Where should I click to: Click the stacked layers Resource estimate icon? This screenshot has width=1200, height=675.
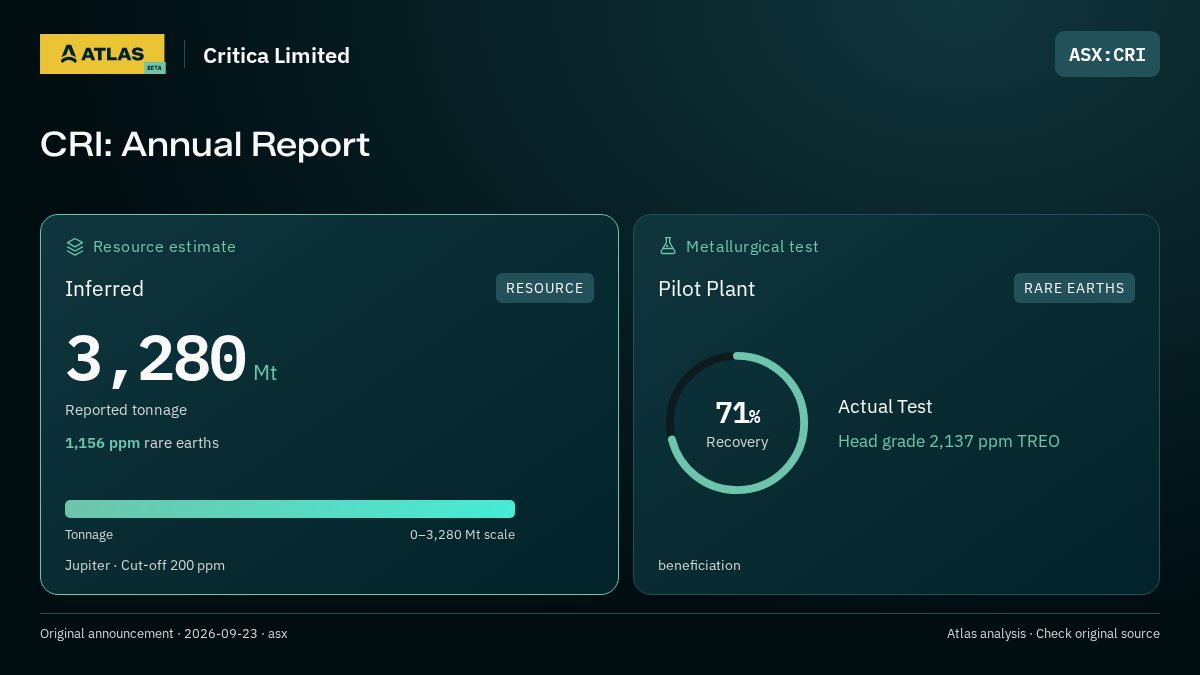click(x=75, y=246)
